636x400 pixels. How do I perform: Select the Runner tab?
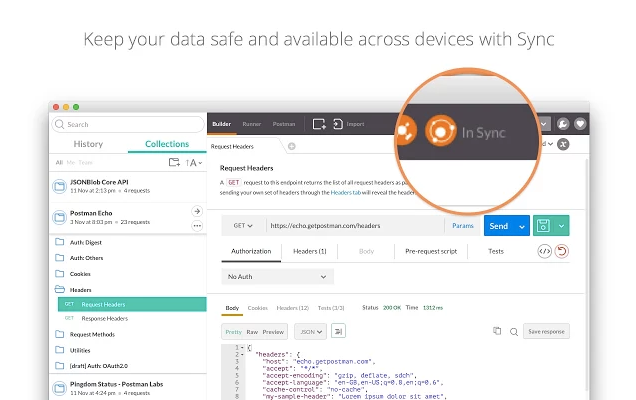251,124
